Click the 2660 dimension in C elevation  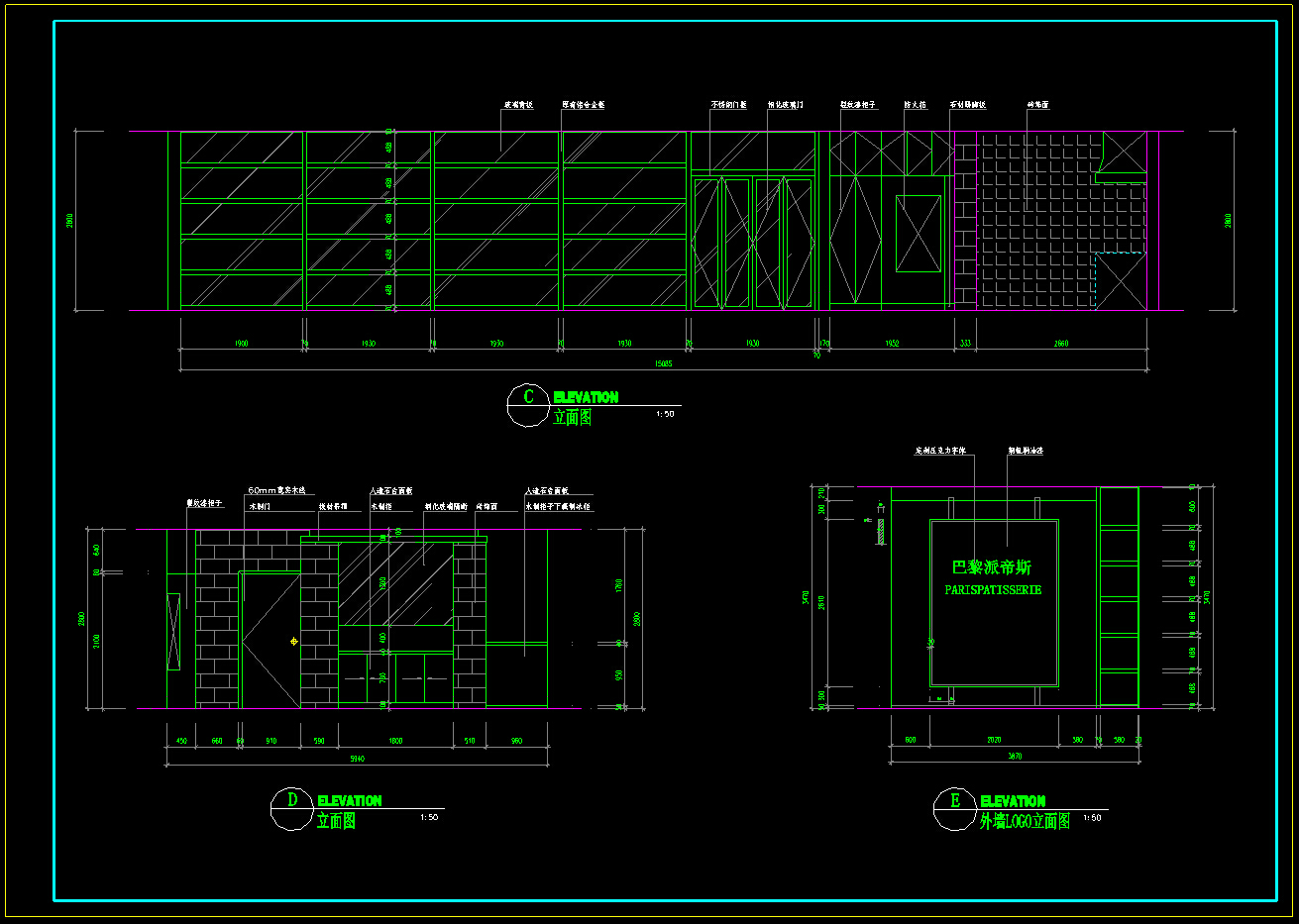pyautogui.click(x=1061, y=344)
